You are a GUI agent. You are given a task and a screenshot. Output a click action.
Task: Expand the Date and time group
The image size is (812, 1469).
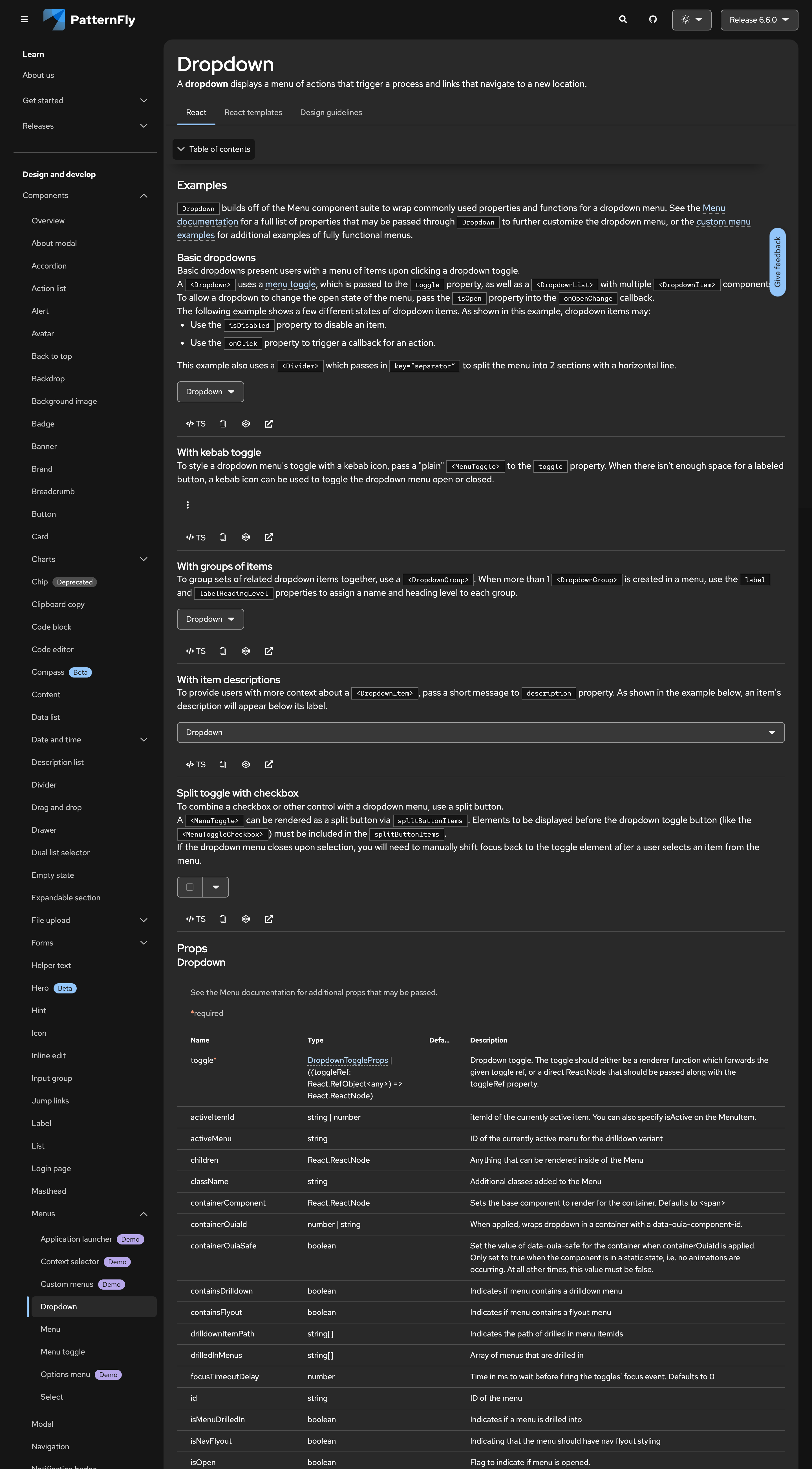(x=89, y=740)
